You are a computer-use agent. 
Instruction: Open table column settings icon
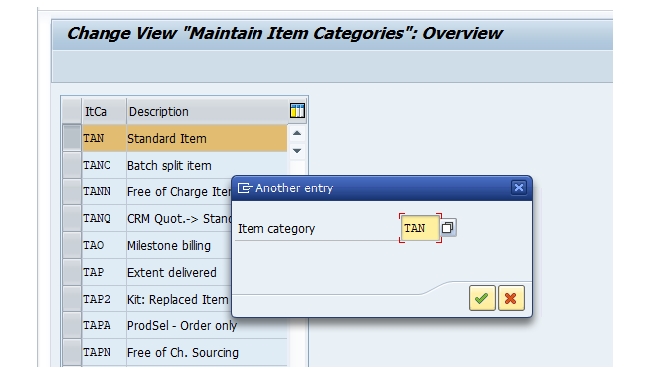[x=297, y=111]
